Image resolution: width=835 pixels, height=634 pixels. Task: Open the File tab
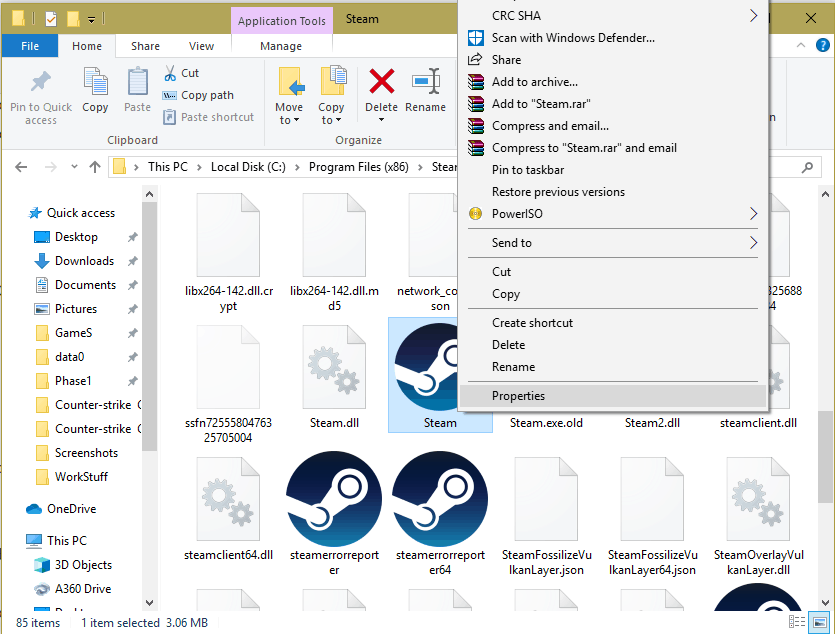[30, 46]
